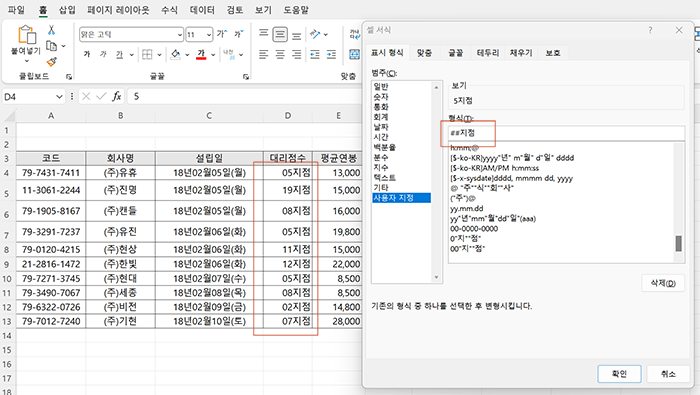Screen dimensions: 700x395
Task: Select 숫자 in category list
Action: [x=381, y=96]
